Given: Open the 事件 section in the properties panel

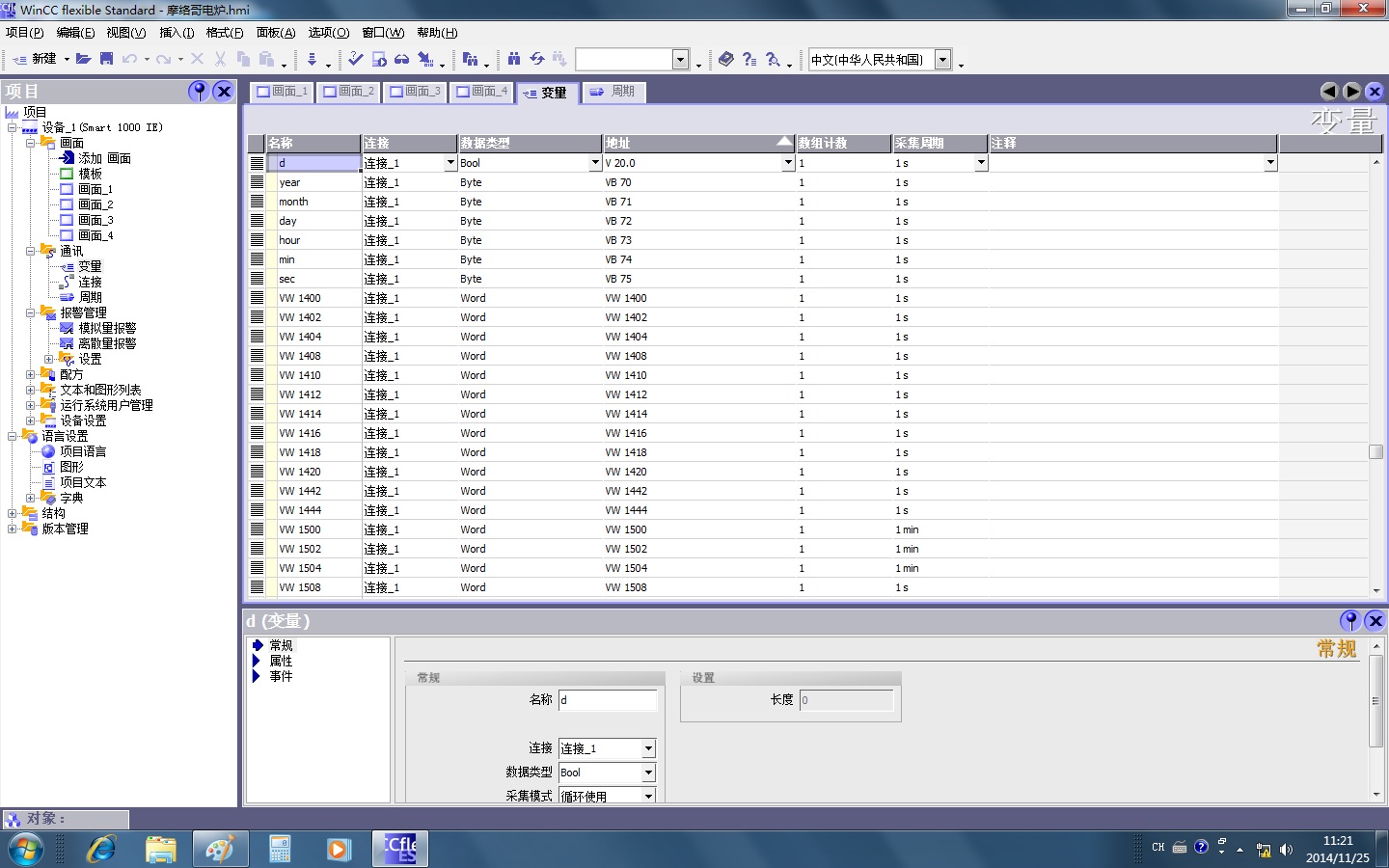Looking at the screenshot, I should [281, 676].
